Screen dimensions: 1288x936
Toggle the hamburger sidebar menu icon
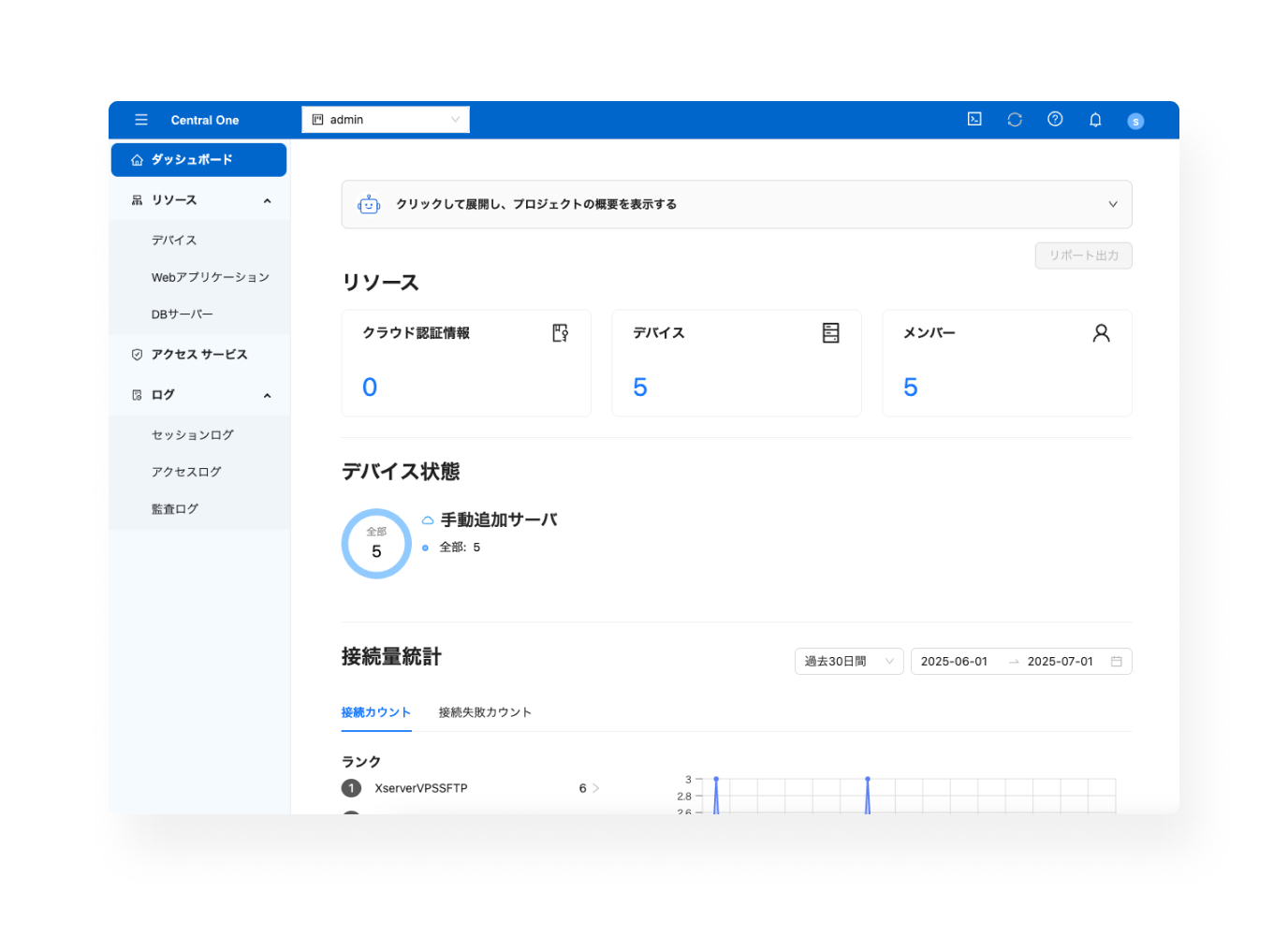141,120
